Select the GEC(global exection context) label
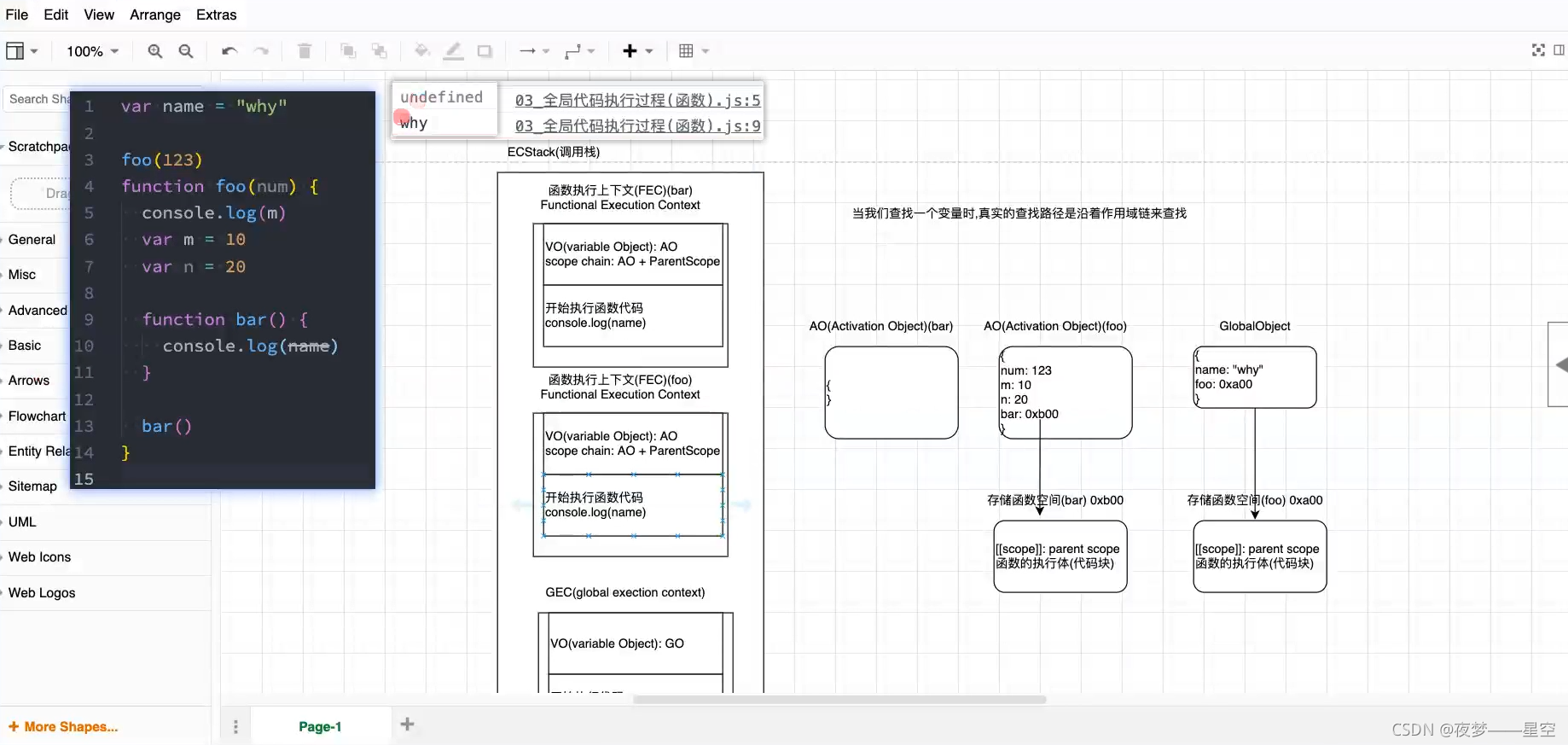Screen dimensions: 1568x745 625,592
